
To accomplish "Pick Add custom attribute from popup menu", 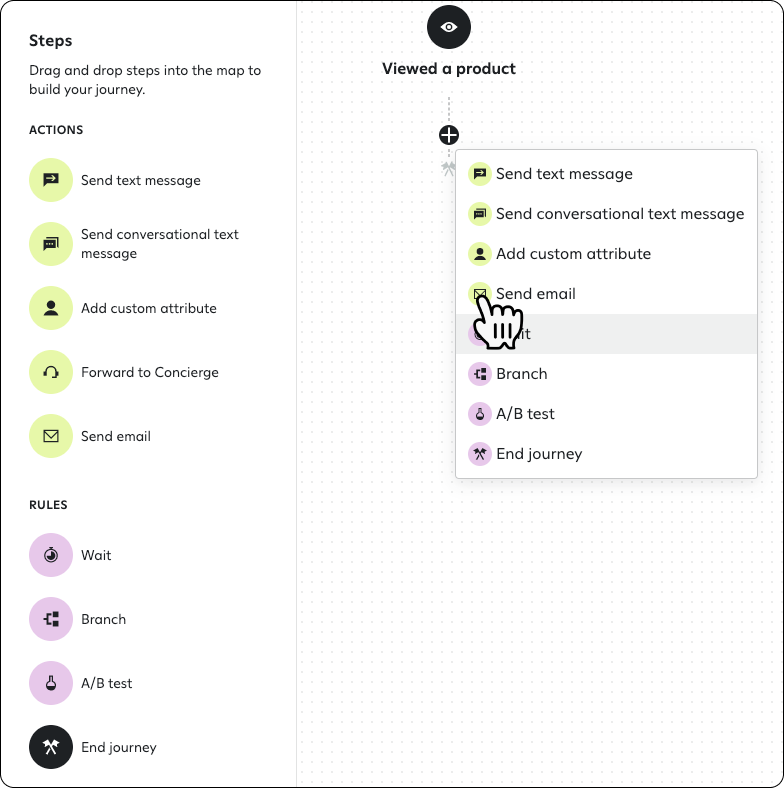I will click(x=606, y=254).
